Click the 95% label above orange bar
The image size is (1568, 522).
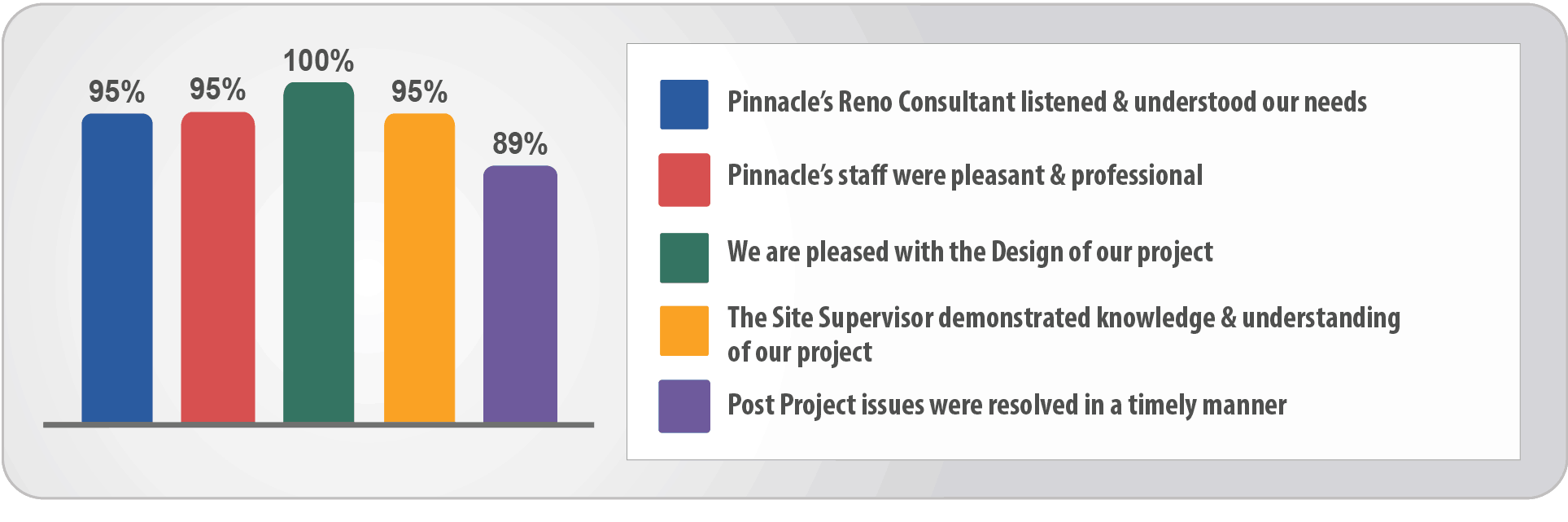click(x=420, y=92)
